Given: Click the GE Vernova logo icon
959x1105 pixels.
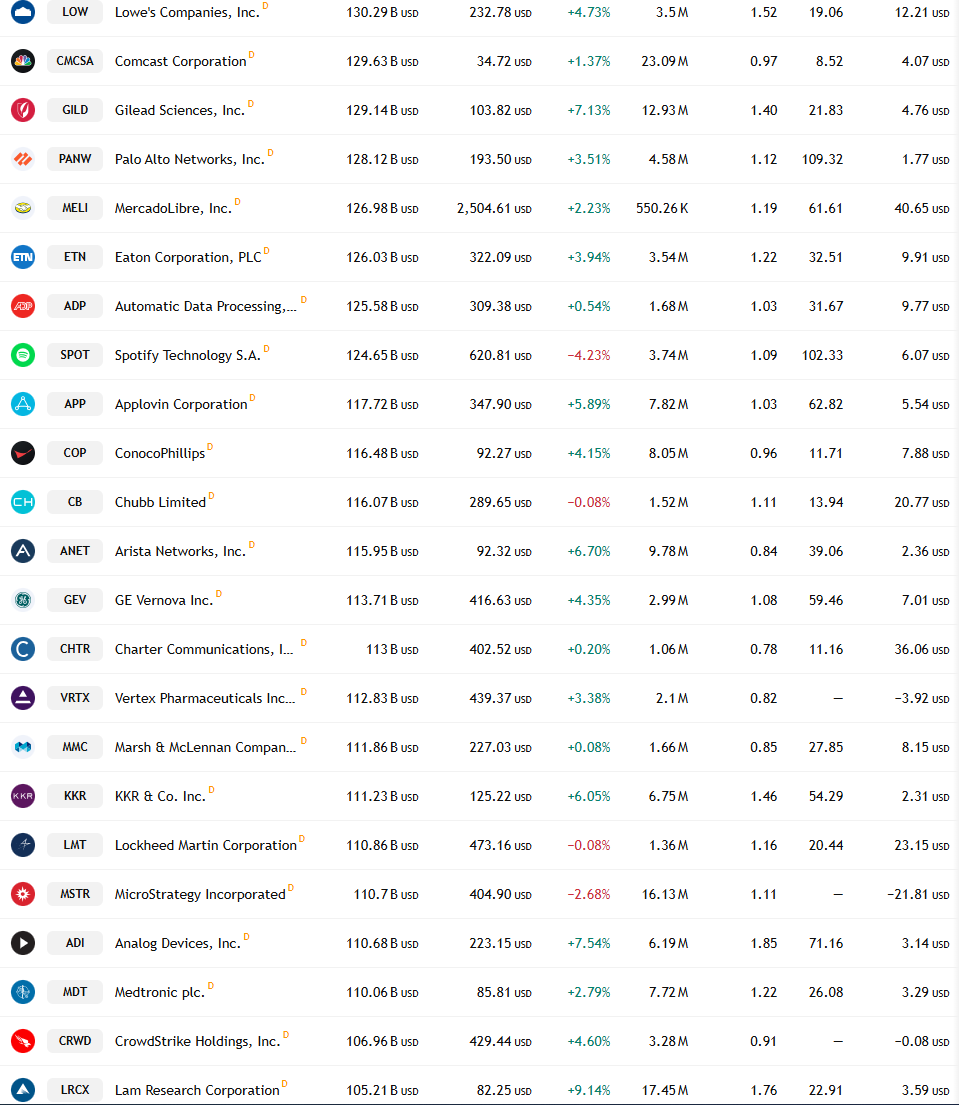Looking at the screenshot, I should 23,600.
